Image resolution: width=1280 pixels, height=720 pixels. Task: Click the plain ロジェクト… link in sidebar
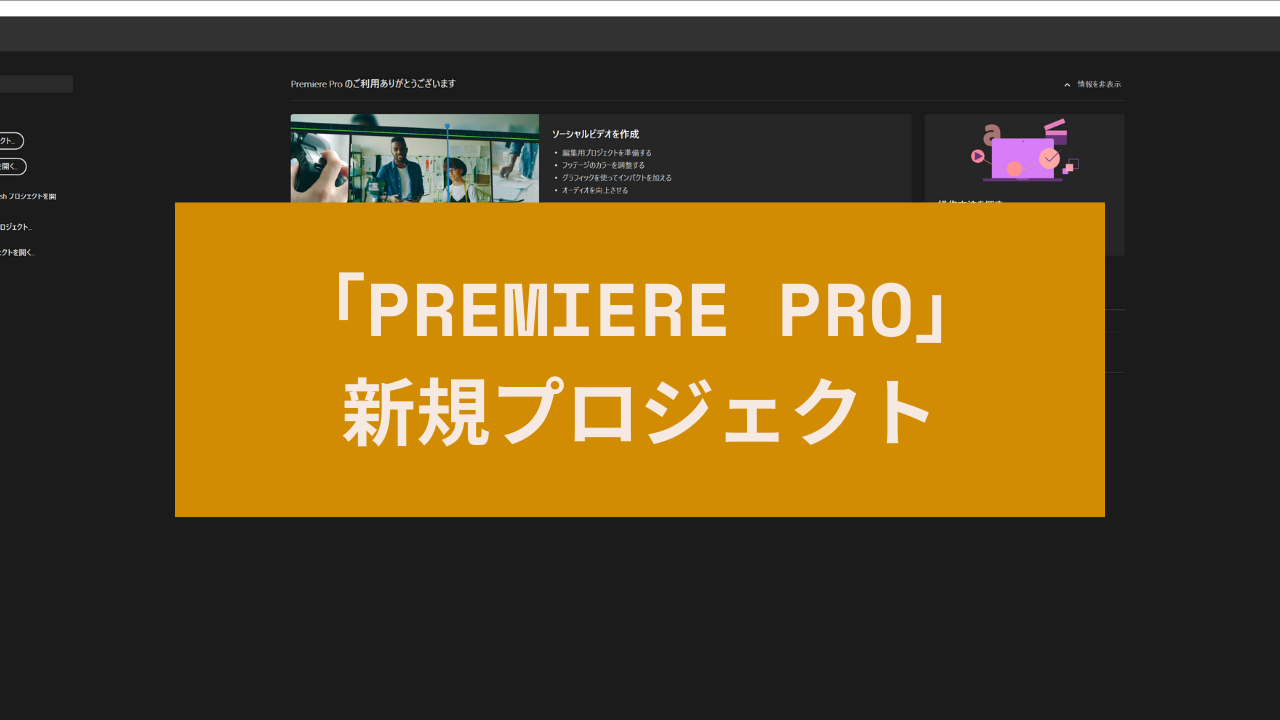(x=16, y=227)
